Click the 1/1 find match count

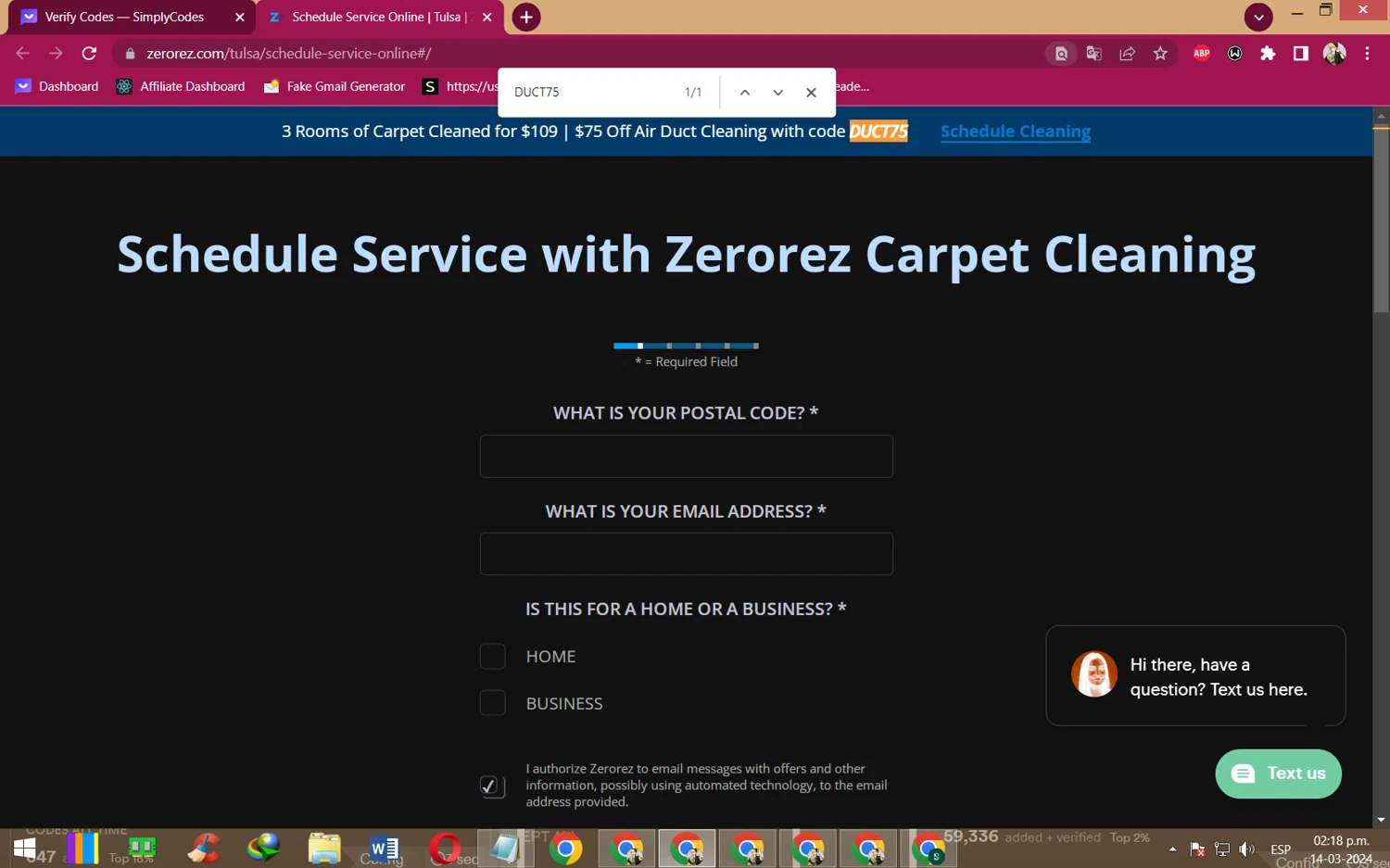tap(693, 93)
